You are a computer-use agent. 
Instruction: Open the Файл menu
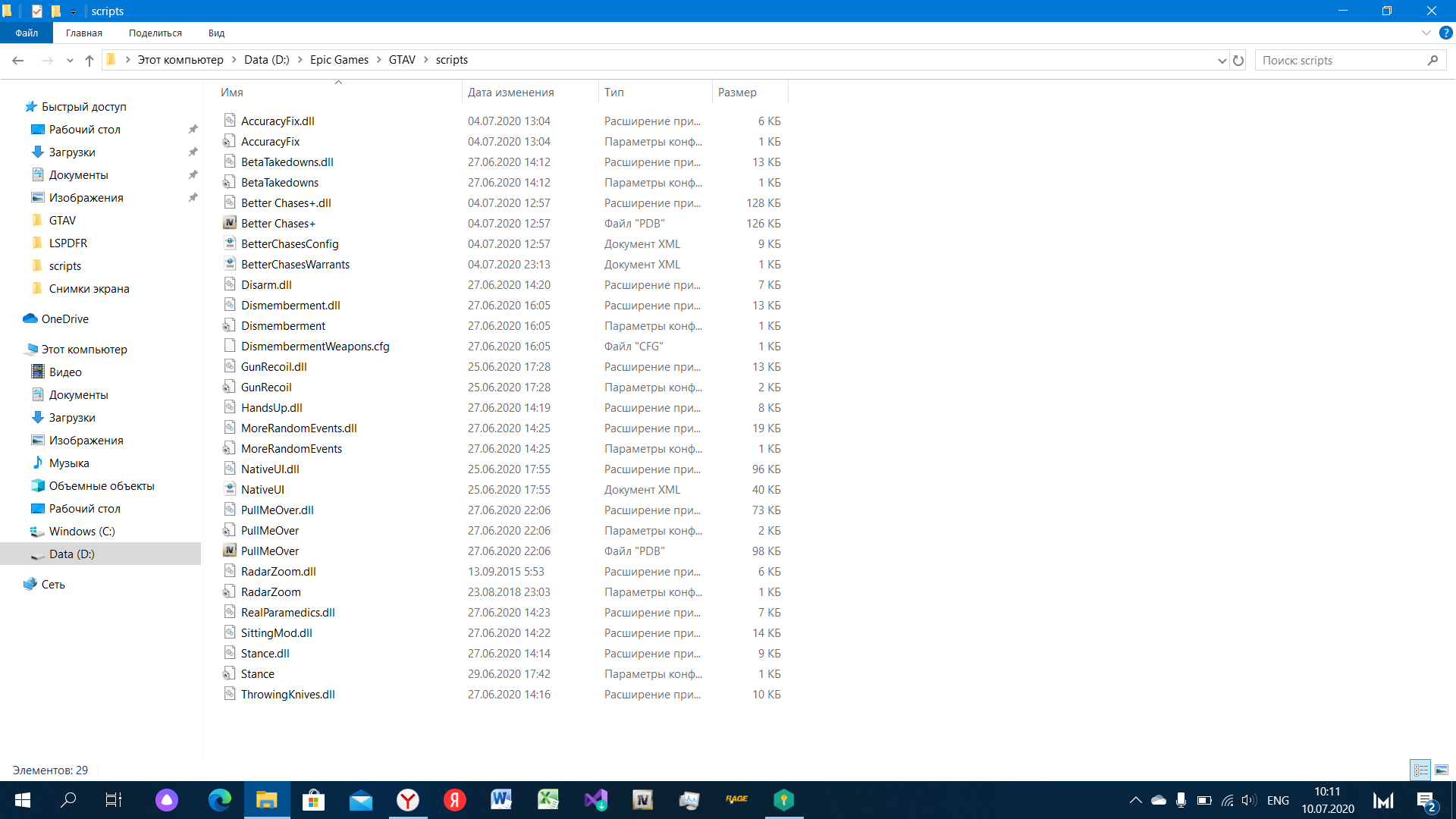pyautogui.click(x=27, y=33)
